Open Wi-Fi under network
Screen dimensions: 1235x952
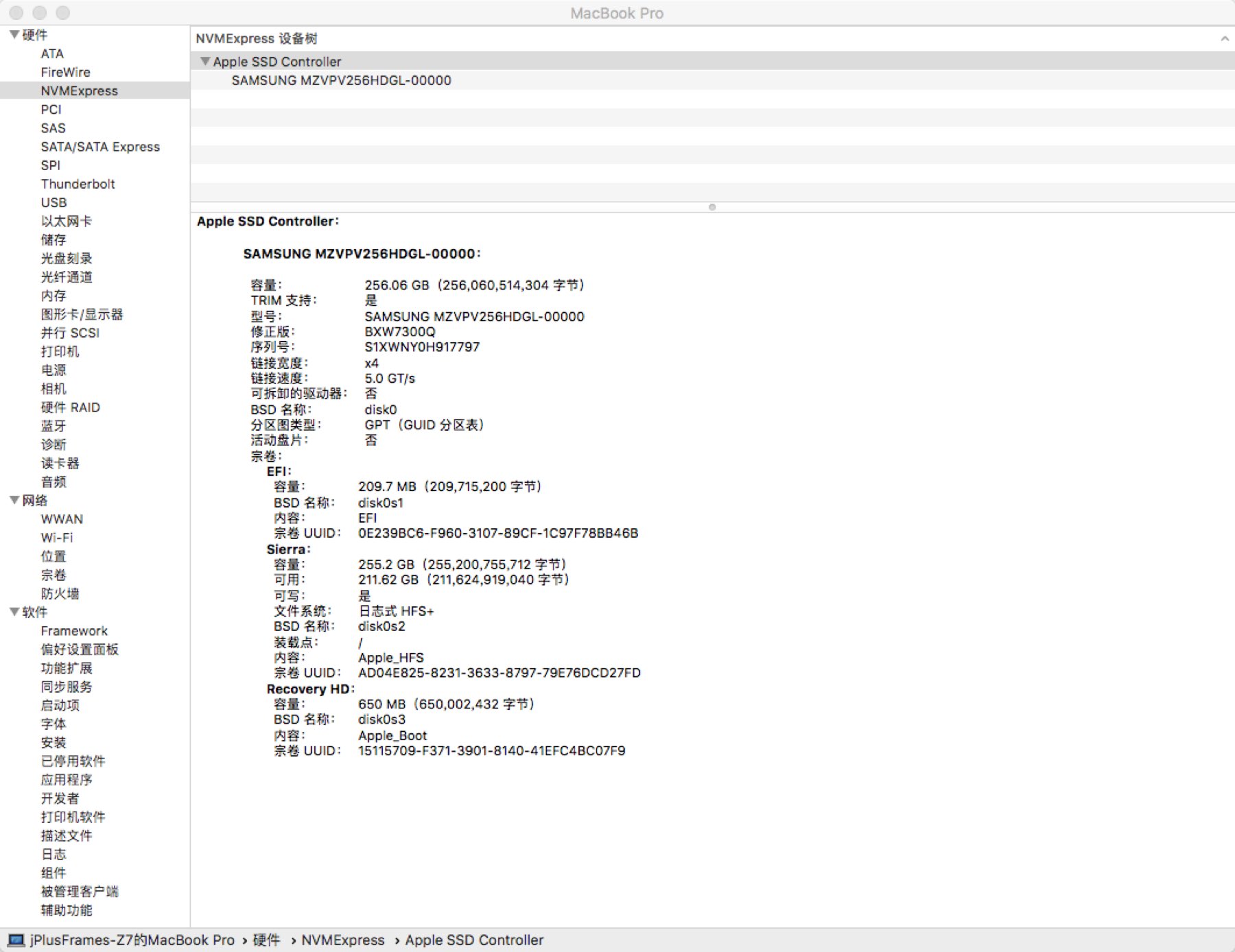[x=56, y=538]
